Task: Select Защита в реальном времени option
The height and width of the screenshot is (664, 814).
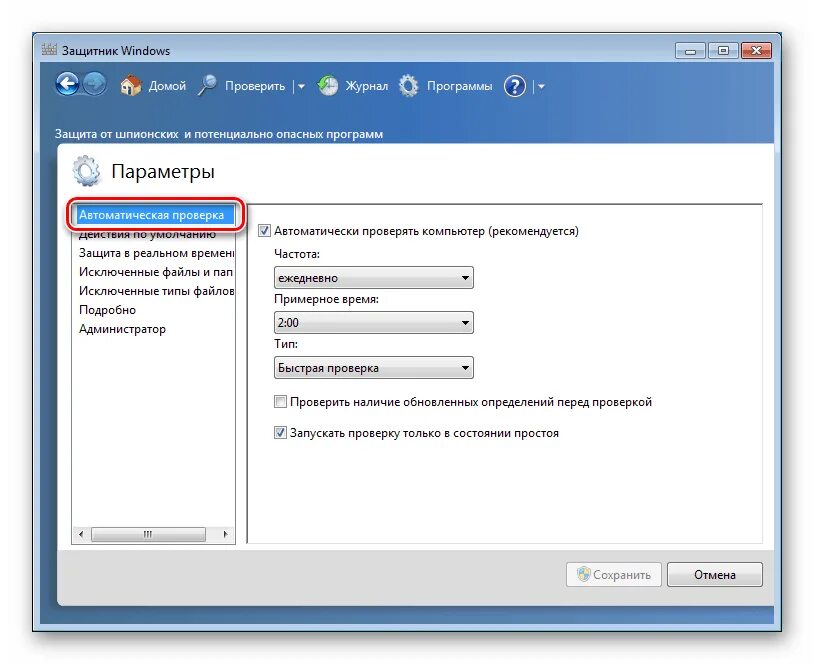Action: coord(156,253)
